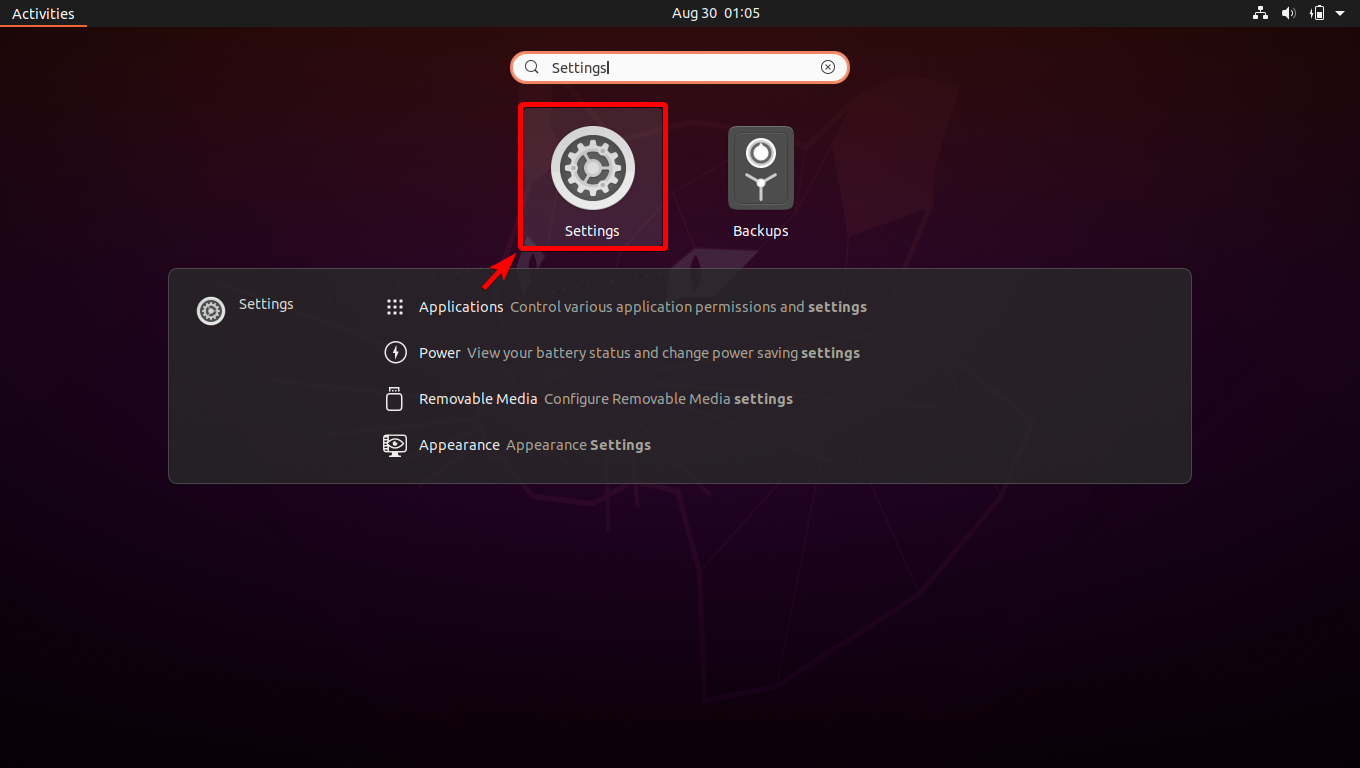Click the Applications grid icon in results

395,307
